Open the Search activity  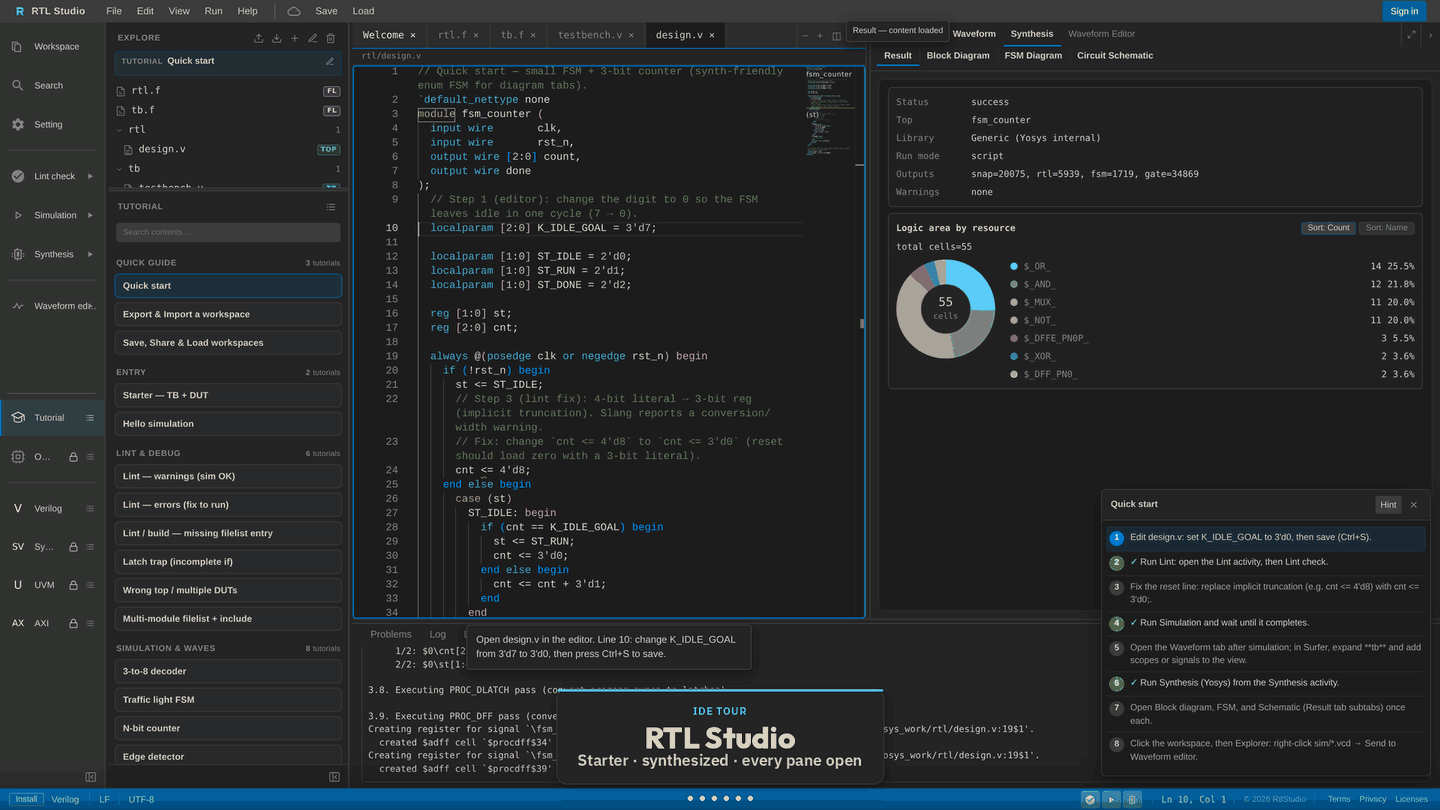coord(52,85)
